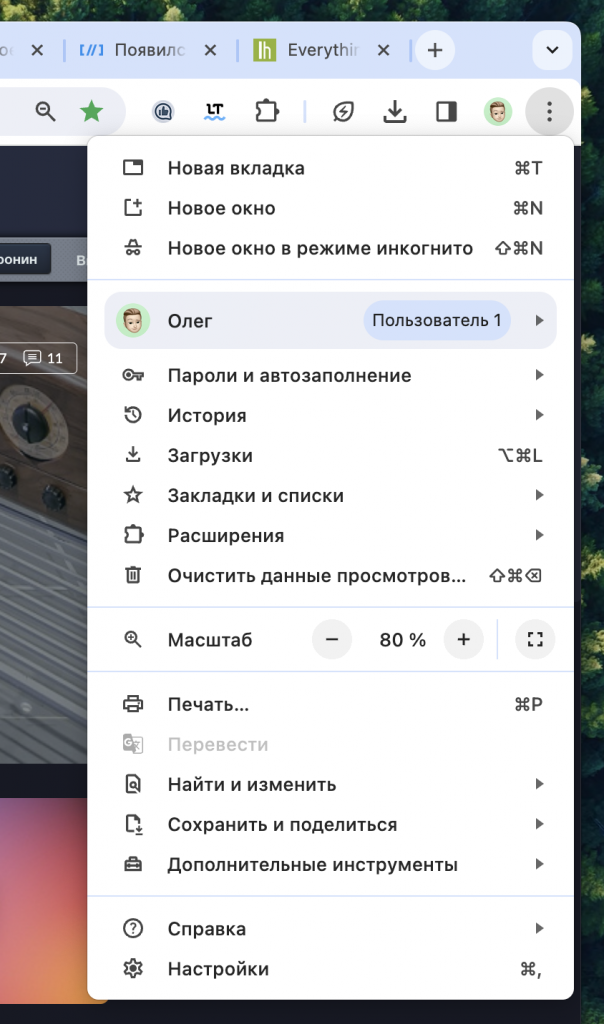Open a new tab with the plus button
Image resolution: width=604 pixels, height=1024 pixels.
[435, 50]
